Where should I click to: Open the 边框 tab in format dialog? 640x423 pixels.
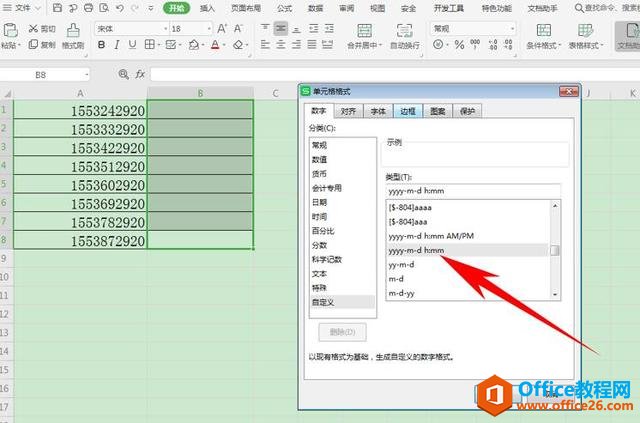coord(407,111)
